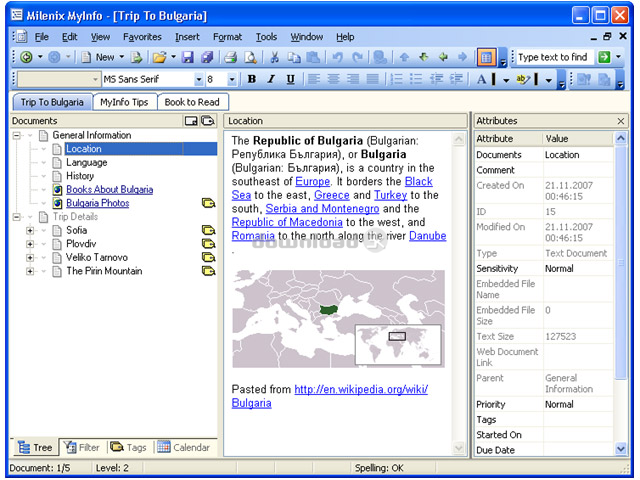
Task: Select the History document in tree
Action: coord(80,176)
